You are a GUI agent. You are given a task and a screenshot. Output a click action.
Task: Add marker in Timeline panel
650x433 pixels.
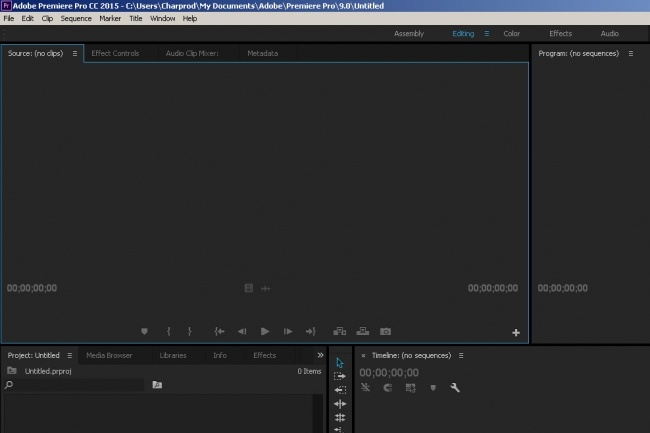coord(433,388)
